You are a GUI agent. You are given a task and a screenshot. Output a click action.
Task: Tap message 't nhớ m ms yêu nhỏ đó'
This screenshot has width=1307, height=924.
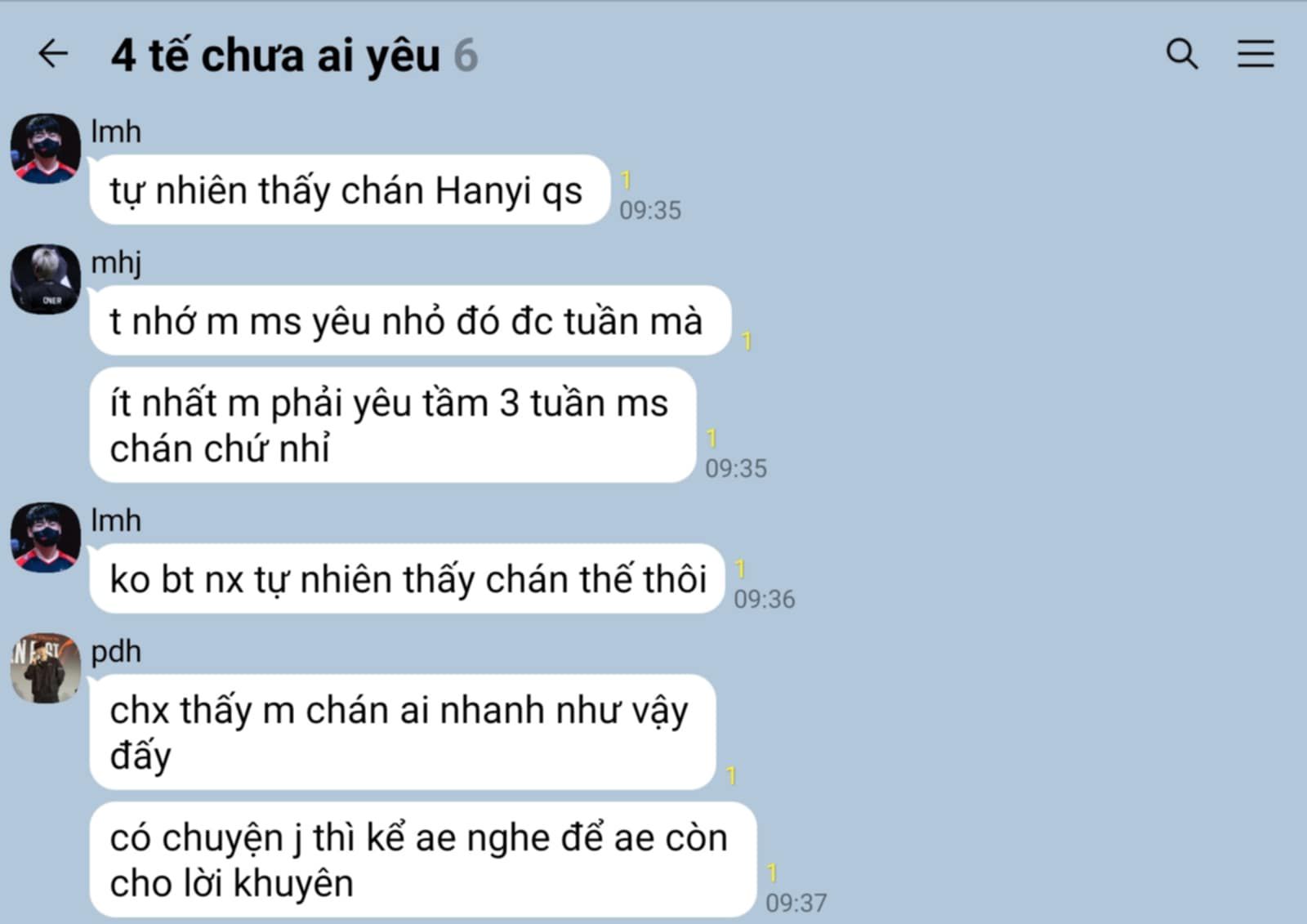410,320
